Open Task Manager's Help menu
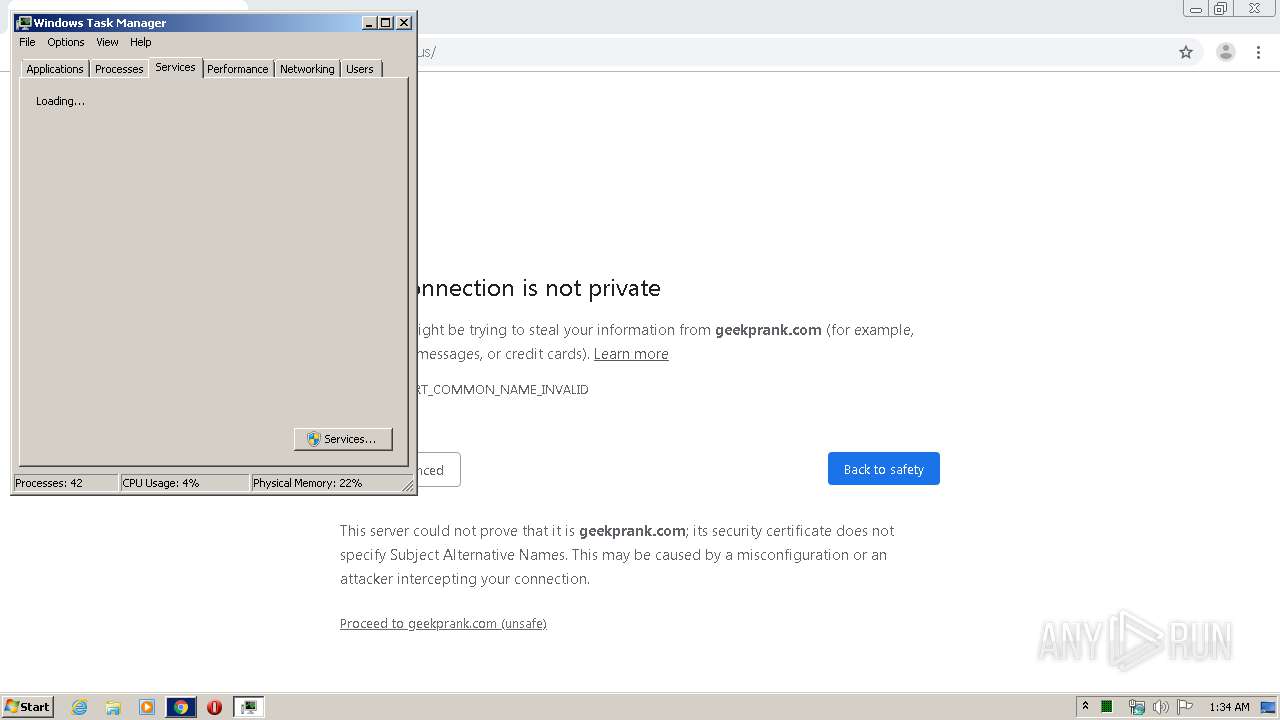 click(141, 42)
